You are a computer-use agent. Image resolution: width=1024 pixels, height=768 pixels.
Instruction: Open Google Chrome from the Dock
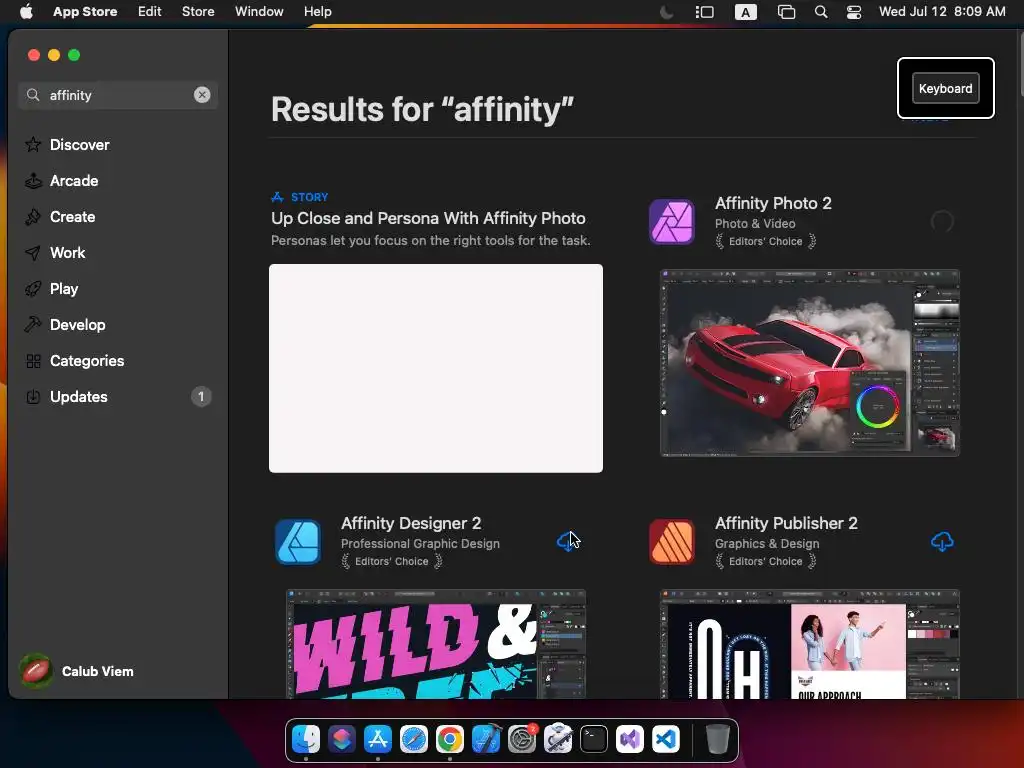[x=449, y=739]
